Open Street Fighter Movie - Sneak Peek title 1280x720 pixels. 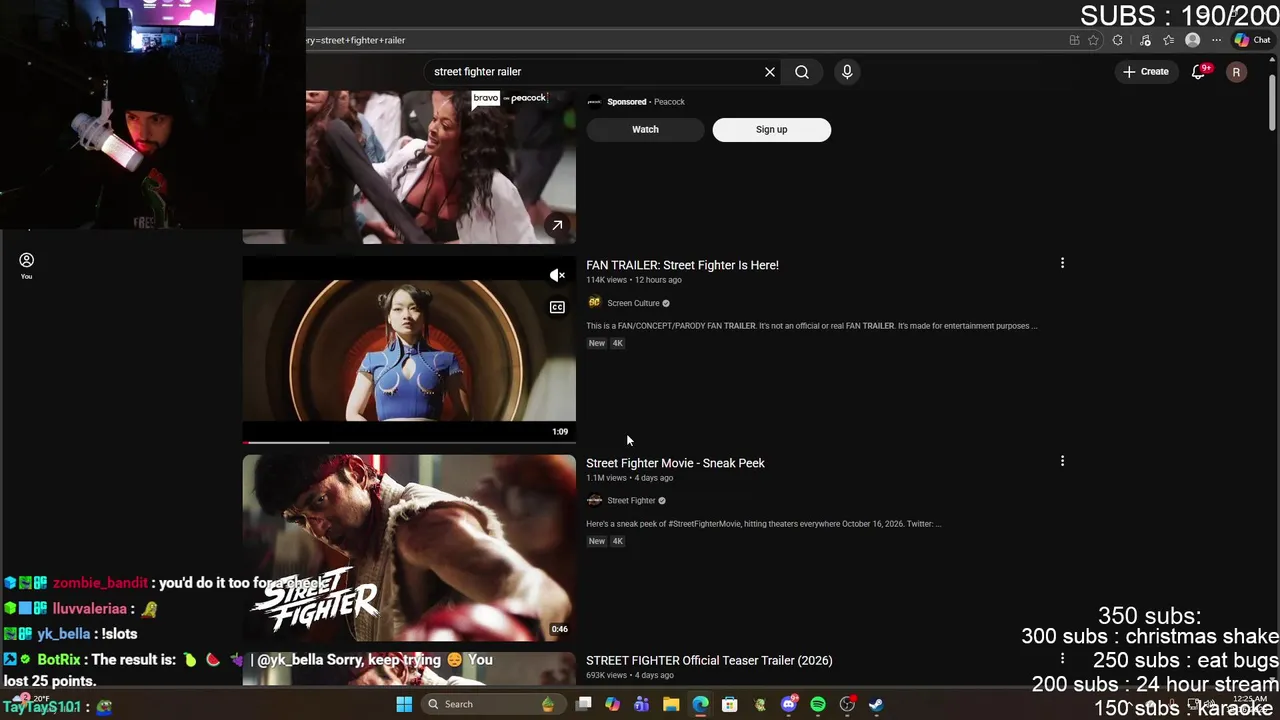[x=675, y=463]
